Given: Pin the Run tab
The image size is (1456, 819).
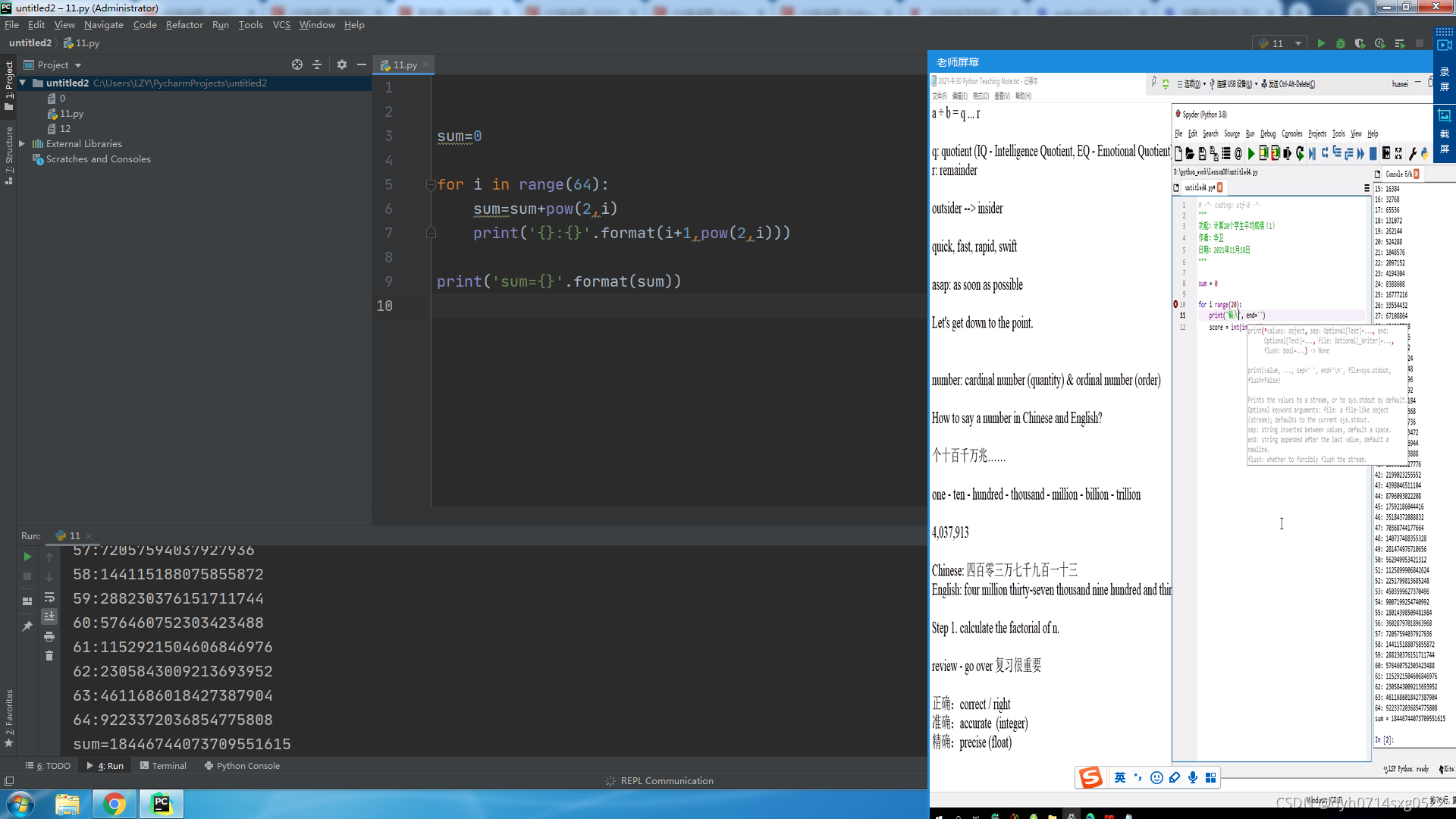Looking at the screenshot, I should [27, 626].
